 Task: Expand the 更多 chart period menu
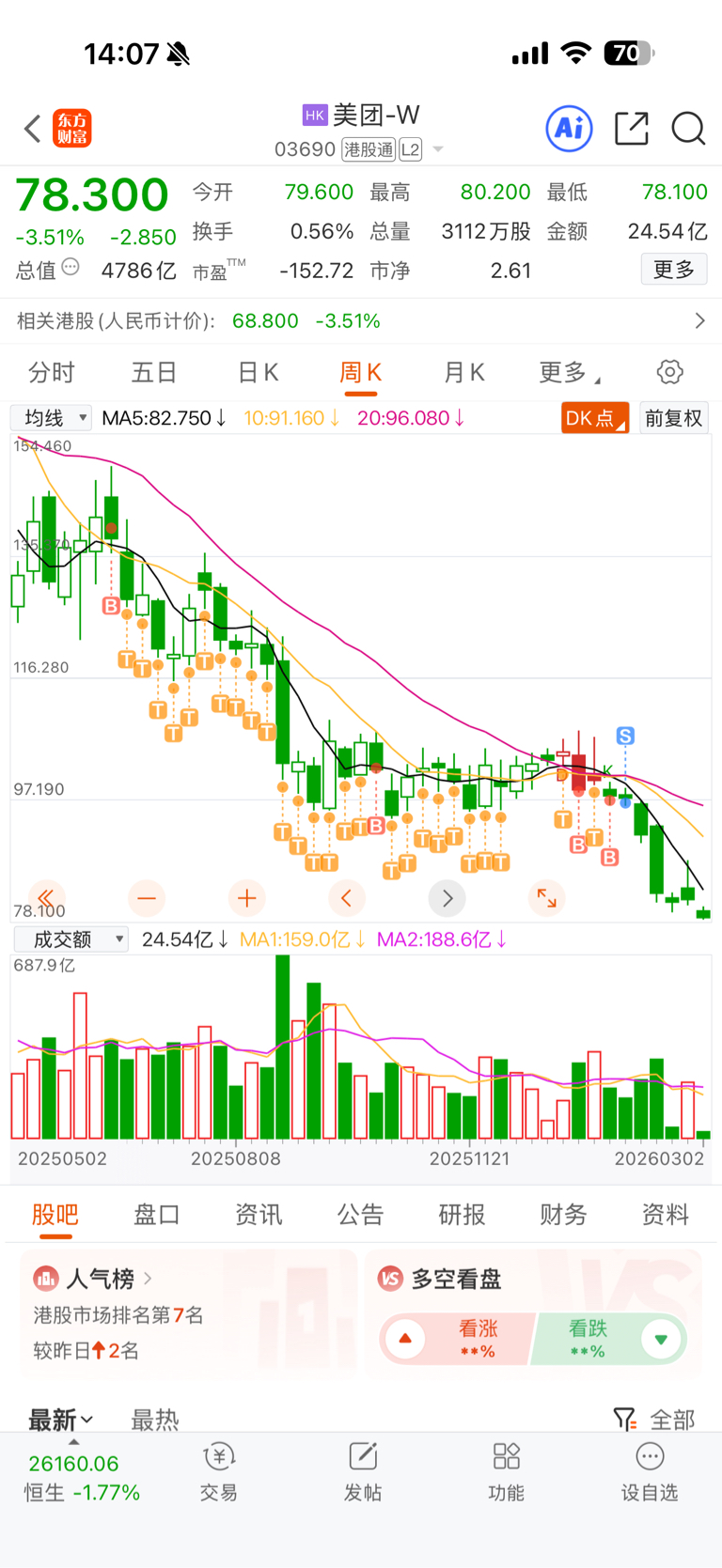point(569,373)
